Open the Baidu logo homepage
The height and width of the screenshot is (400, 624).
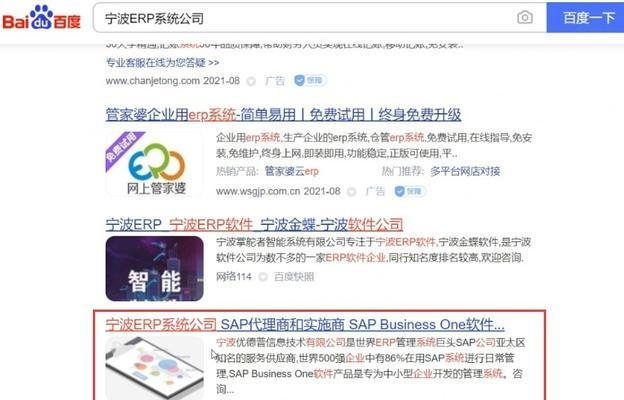point(41,18)
